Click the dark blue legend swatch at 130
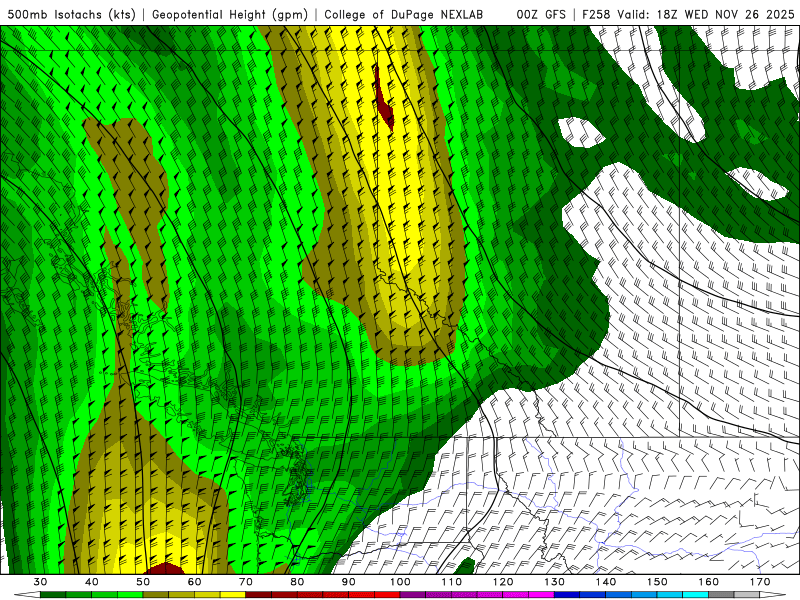 click(567, 595)
